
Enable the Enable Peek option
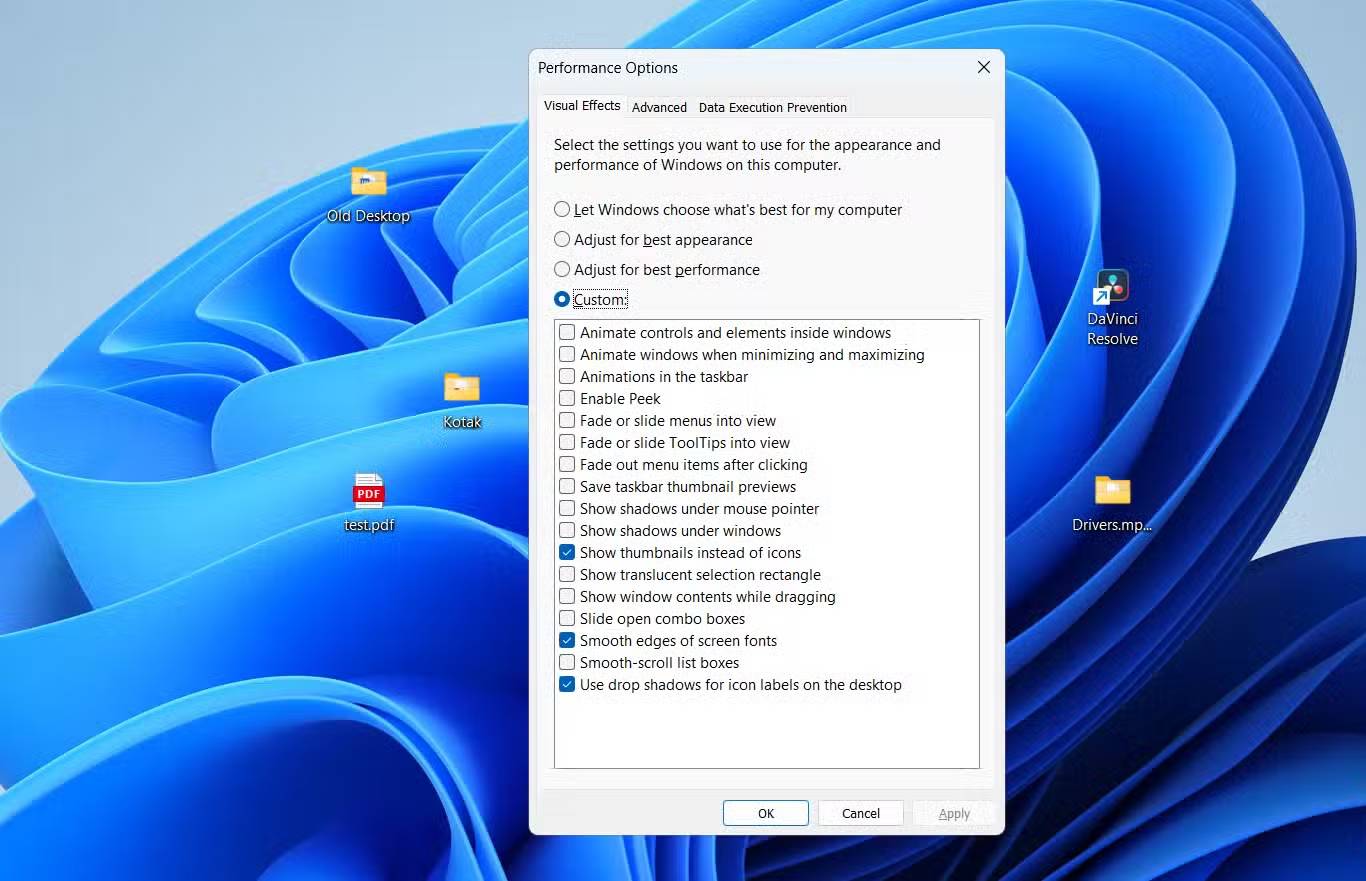567,398
